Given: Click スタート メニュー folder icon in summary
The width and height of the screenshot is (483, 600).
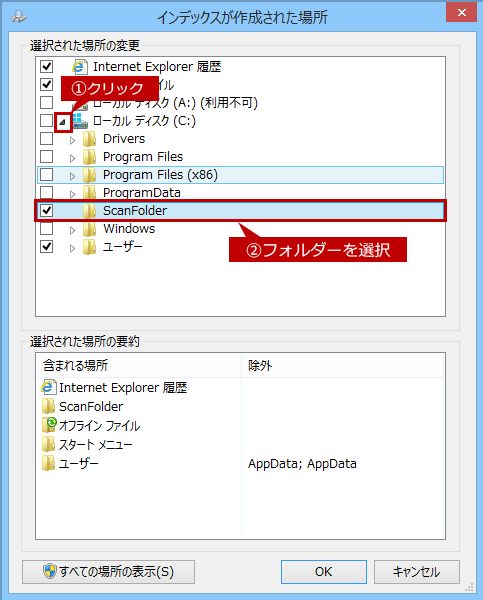Looking at the screenshot, I should [48, 444].
